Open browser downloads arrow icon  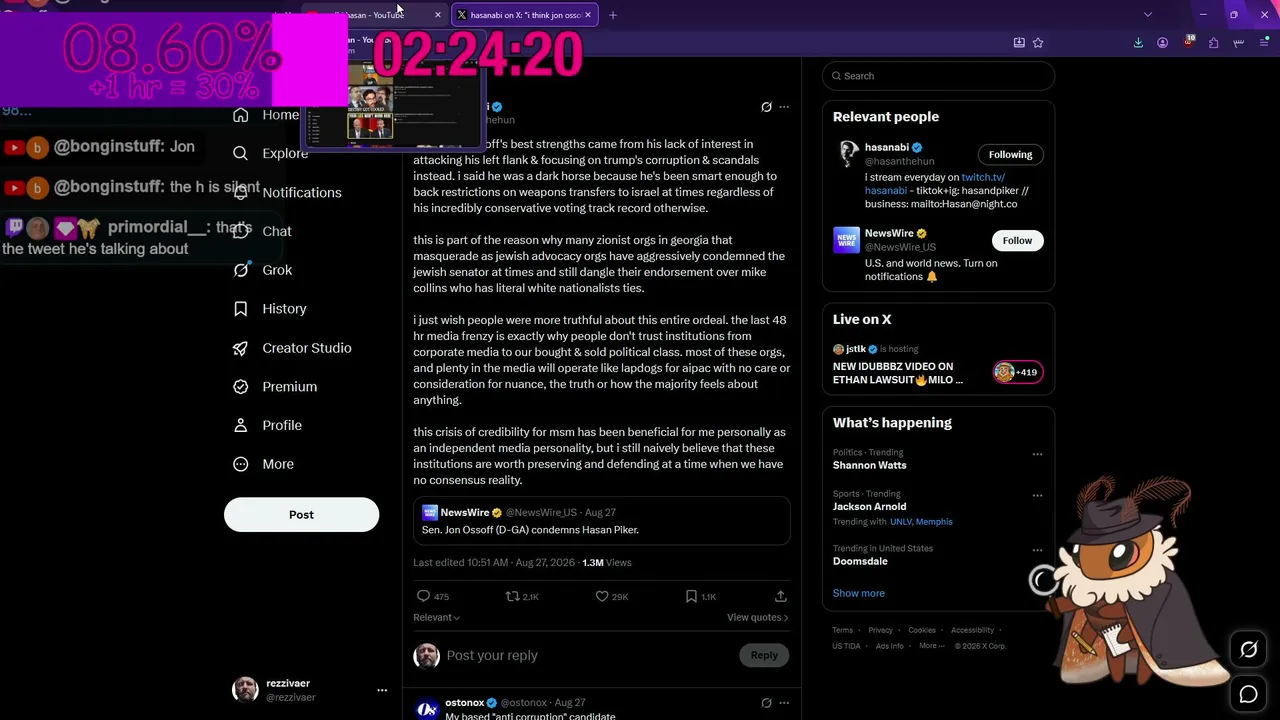(x=1138, y=43)
